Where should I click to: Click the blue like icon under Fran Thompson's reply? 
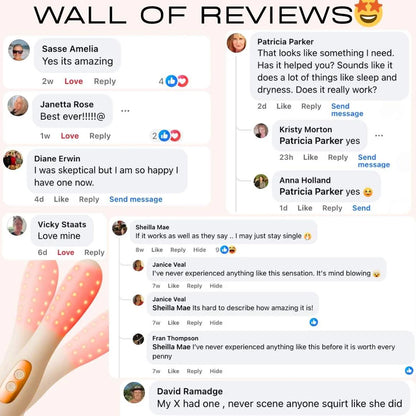[409, 370]
